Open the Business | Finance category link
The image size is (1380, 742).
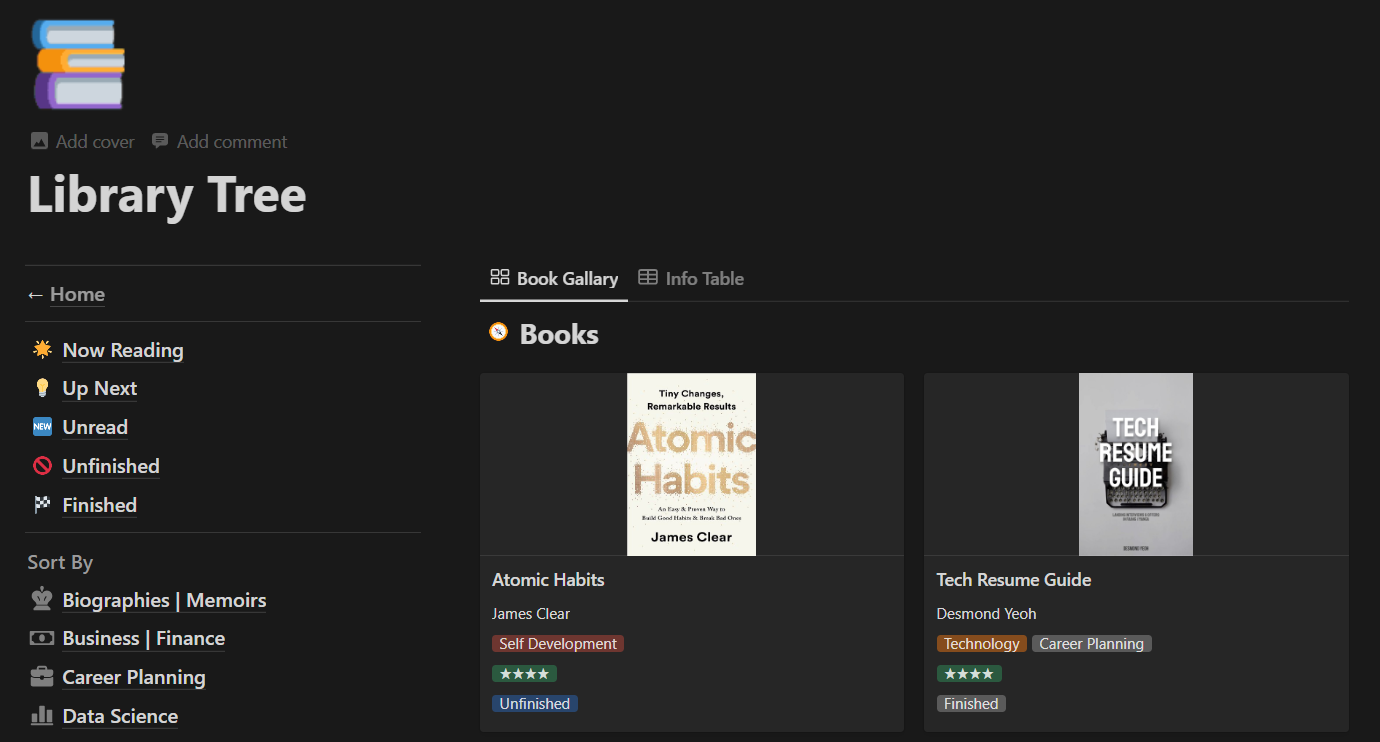pyautogui.click(x=144, y=638)
